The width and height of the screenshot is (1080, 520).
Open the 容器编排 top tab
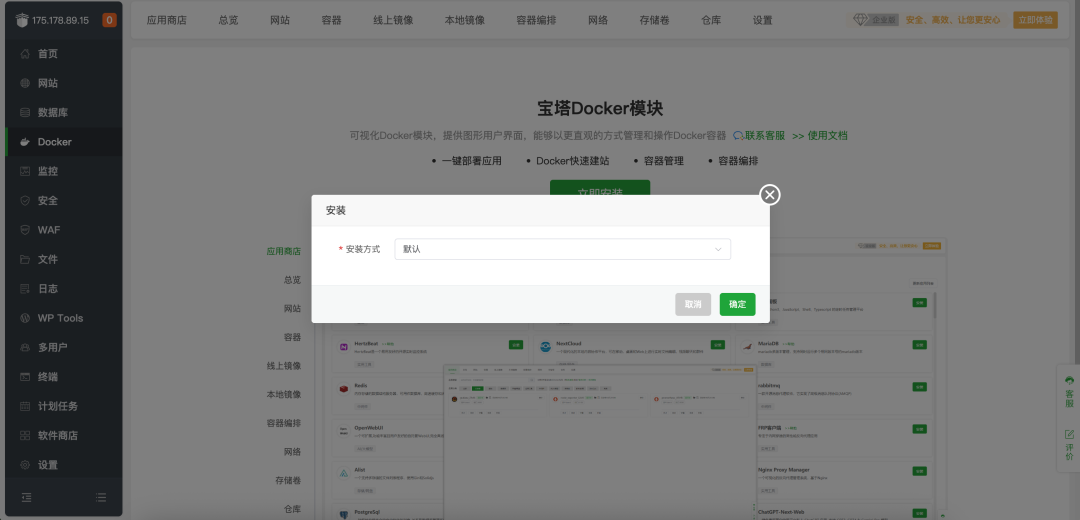point(537,20)
